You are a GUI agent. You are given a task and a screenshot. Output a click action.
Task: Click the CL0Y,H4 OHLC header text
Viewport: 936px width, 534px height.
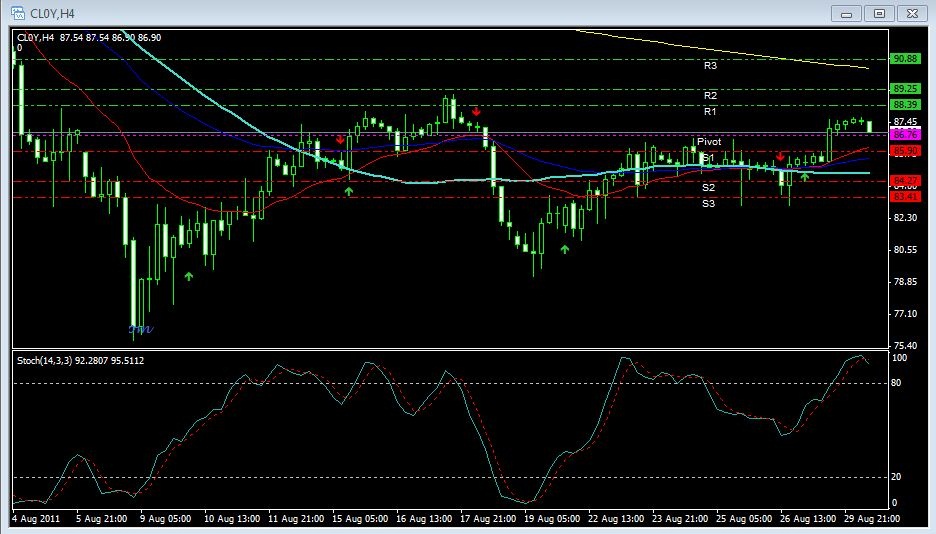[x=89, y=38]
